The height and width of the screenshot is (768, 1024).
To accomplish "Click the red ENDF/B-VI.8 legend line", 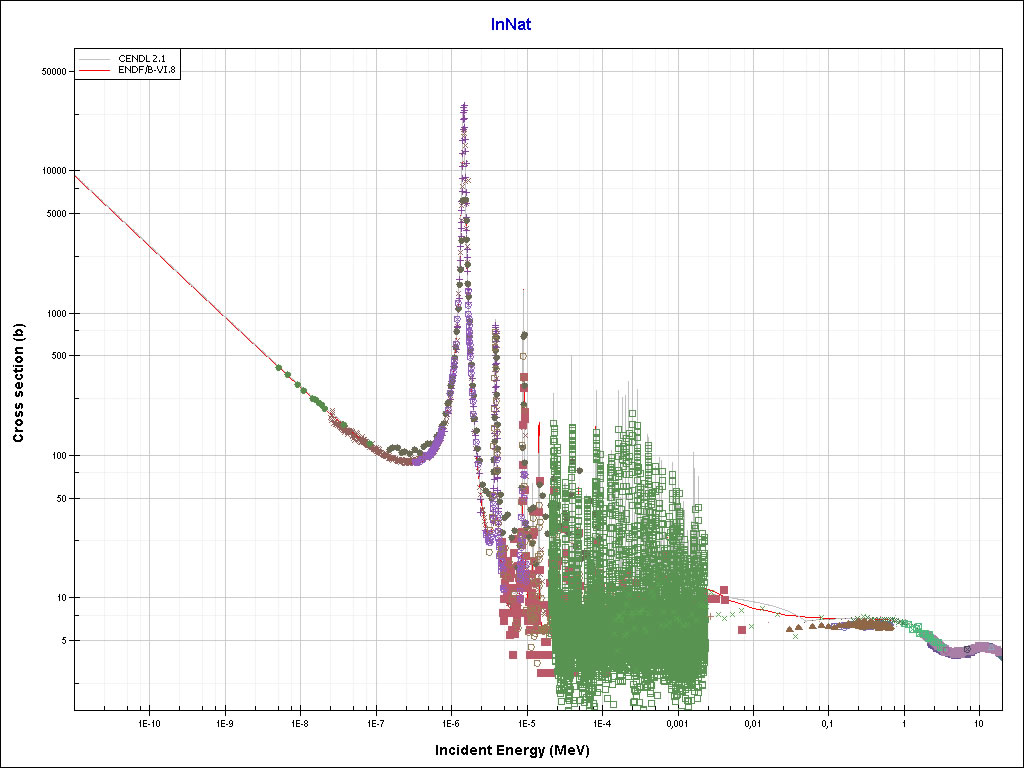I will tap(96, 71).
